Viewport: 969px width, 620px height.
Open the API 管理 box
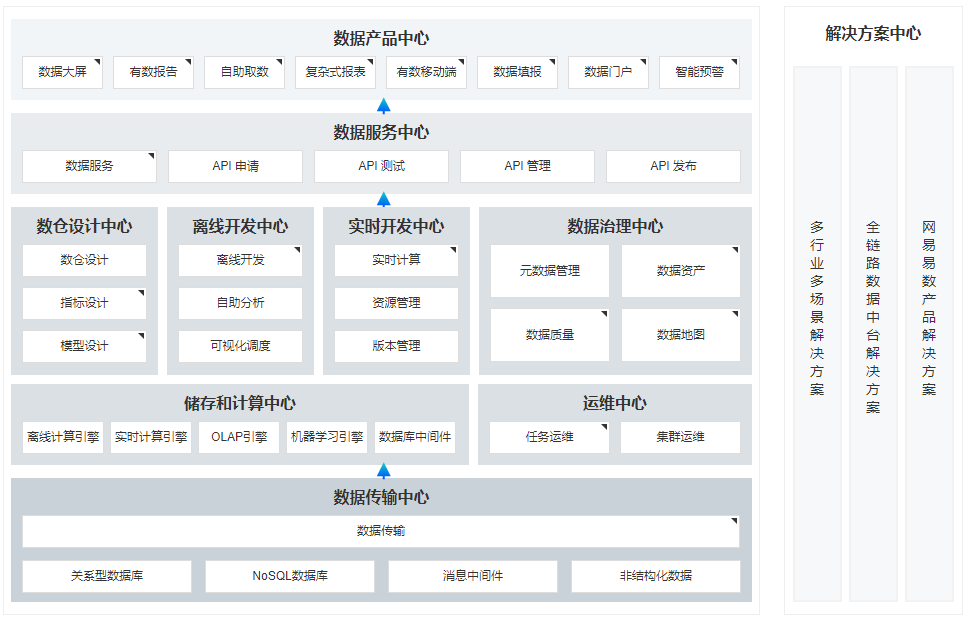pos(527,166)
